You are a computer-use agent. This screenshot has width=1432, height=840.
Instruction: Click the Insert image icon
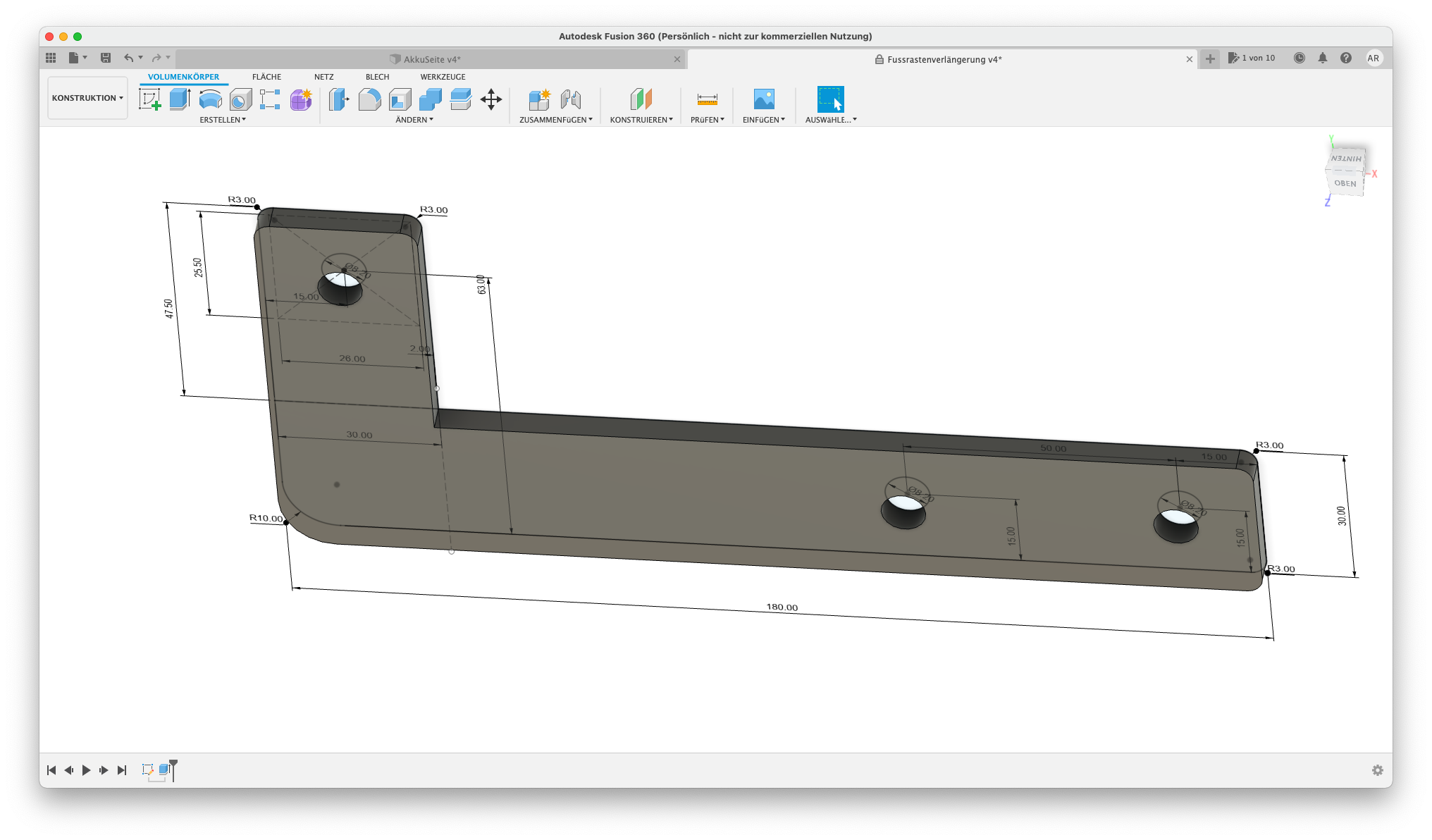pos(763,99)
